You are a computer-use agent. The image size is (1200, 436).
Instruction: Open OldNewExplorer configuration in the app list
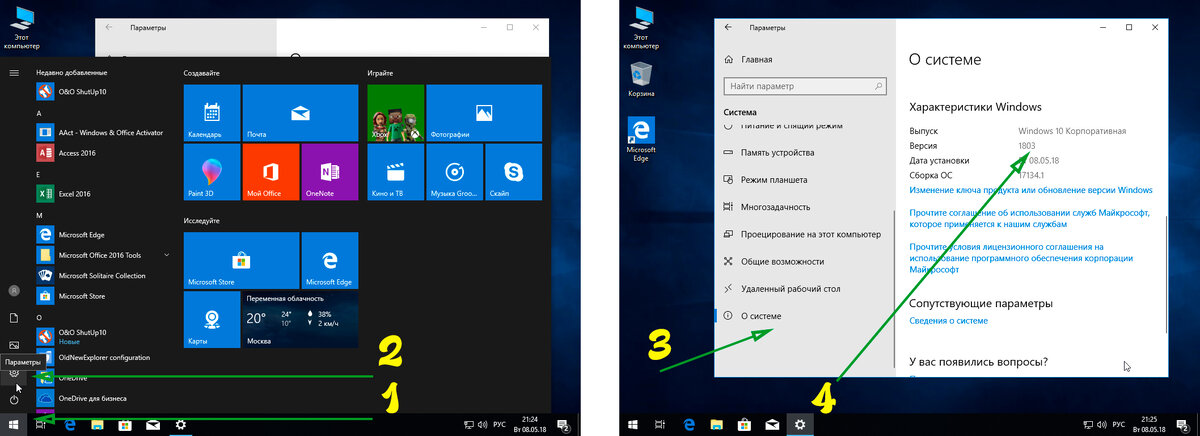point(95,357)
